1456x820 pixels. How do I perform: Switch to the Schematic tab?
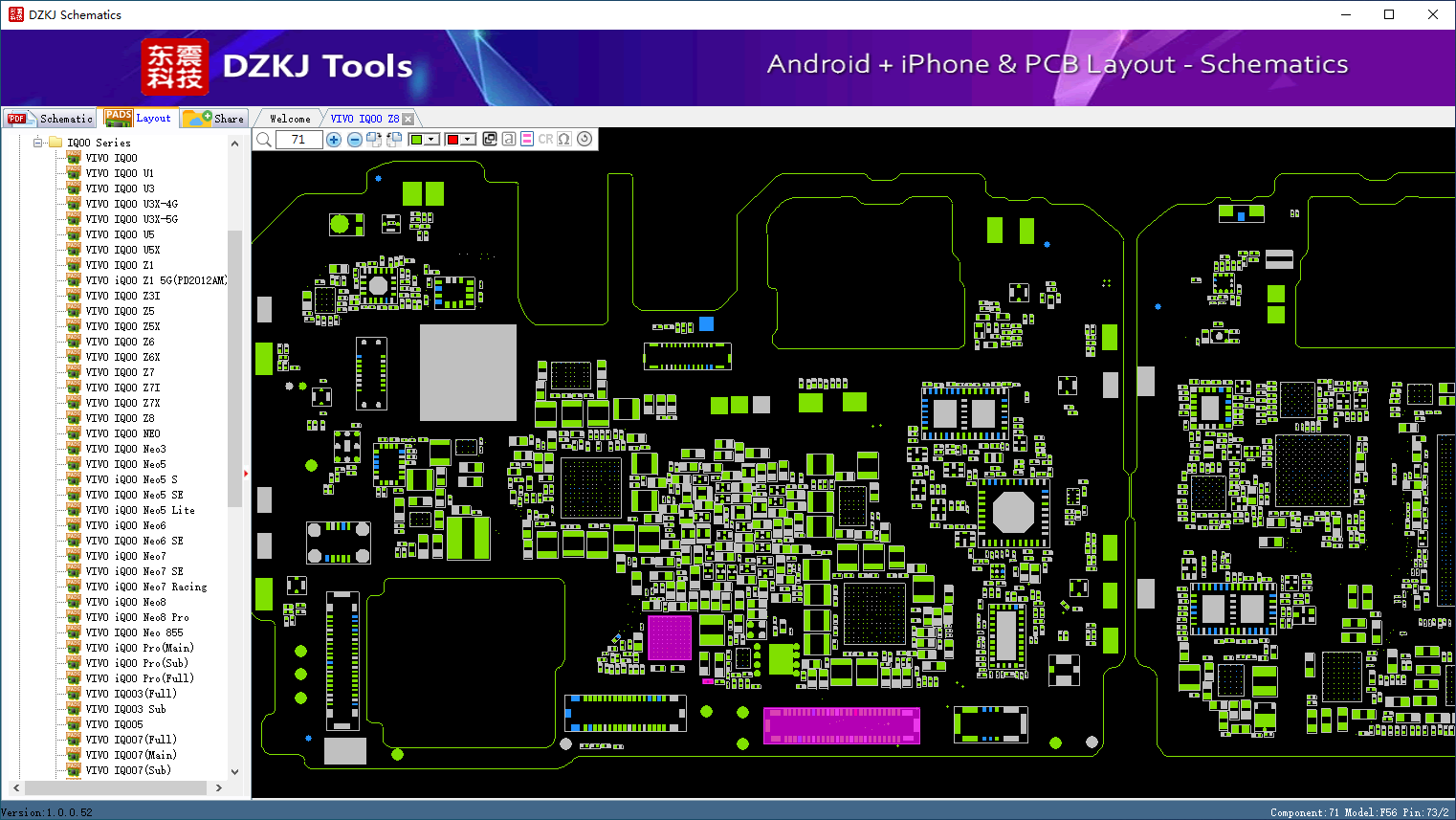point(50,119)
